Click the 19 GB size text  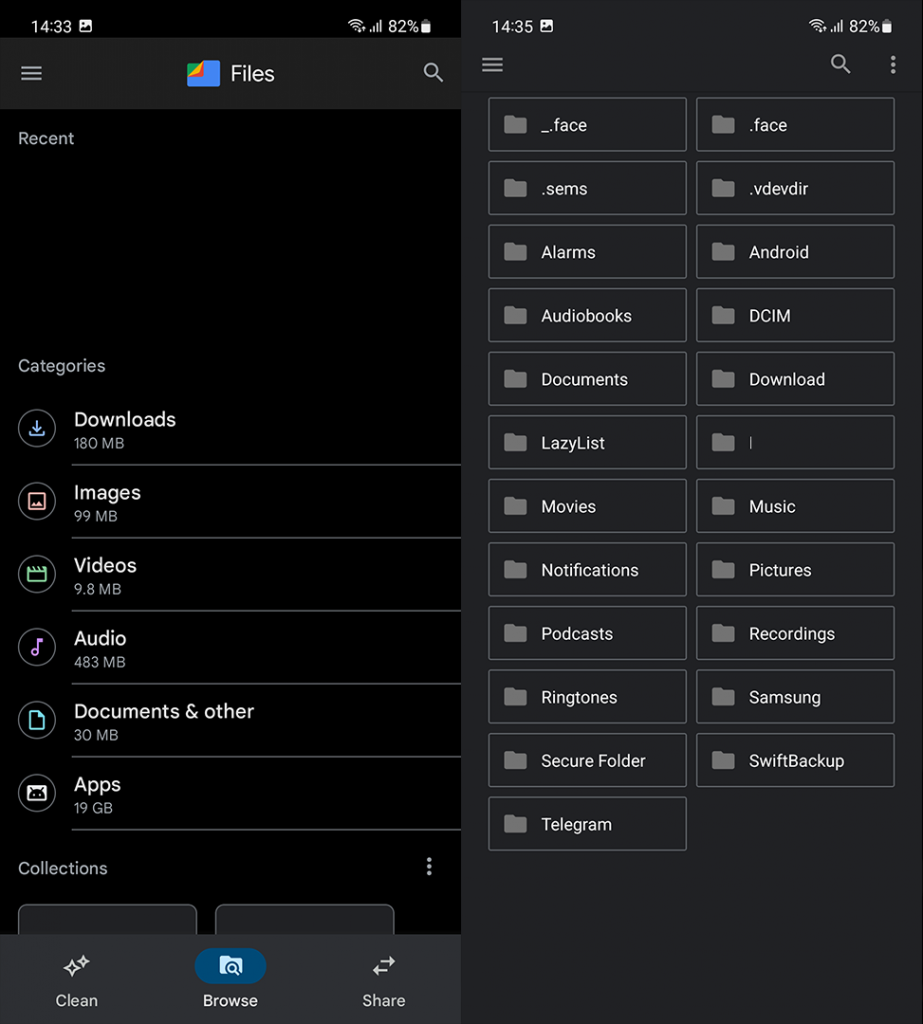[x=93, y=808]
